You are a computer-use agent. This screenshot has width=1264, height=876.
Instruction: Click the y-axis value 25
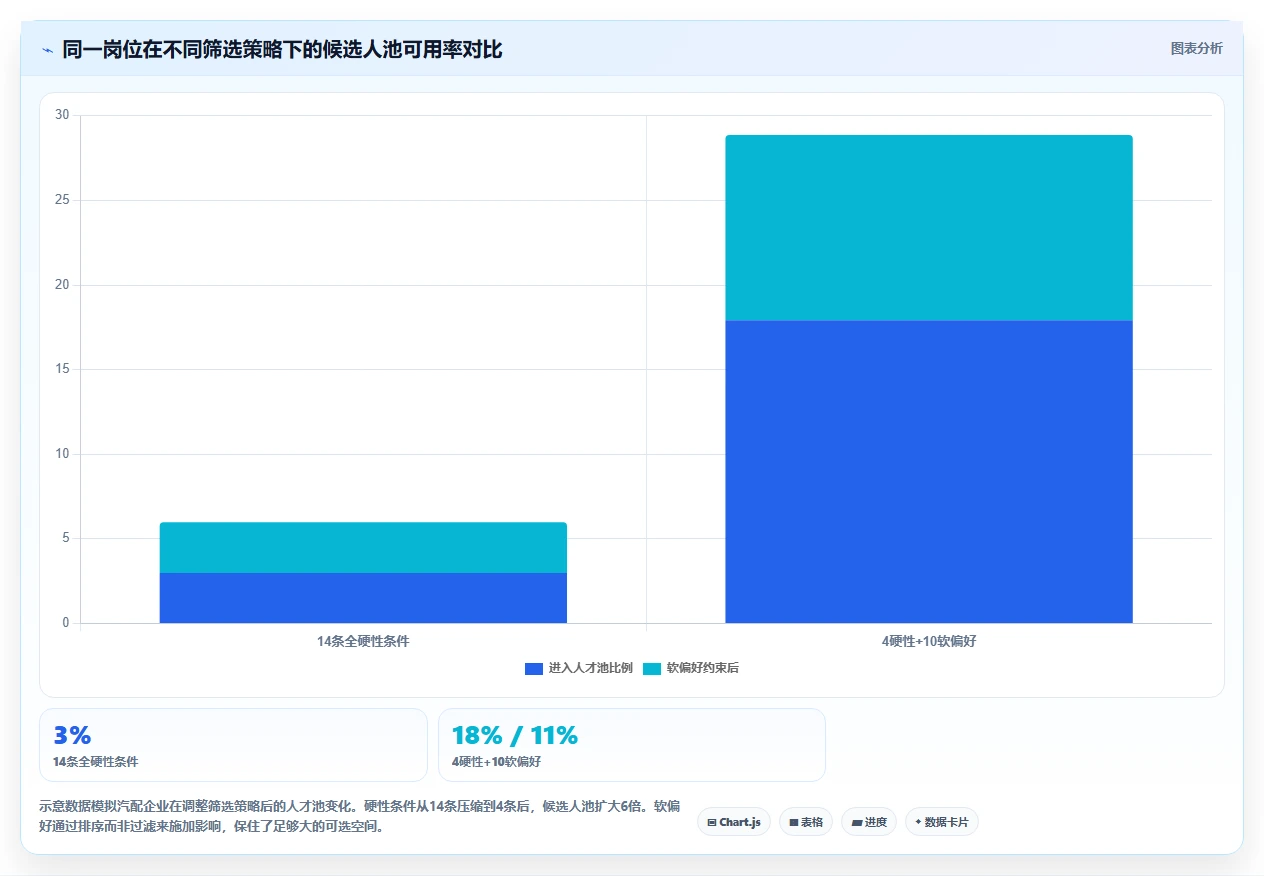62,200
